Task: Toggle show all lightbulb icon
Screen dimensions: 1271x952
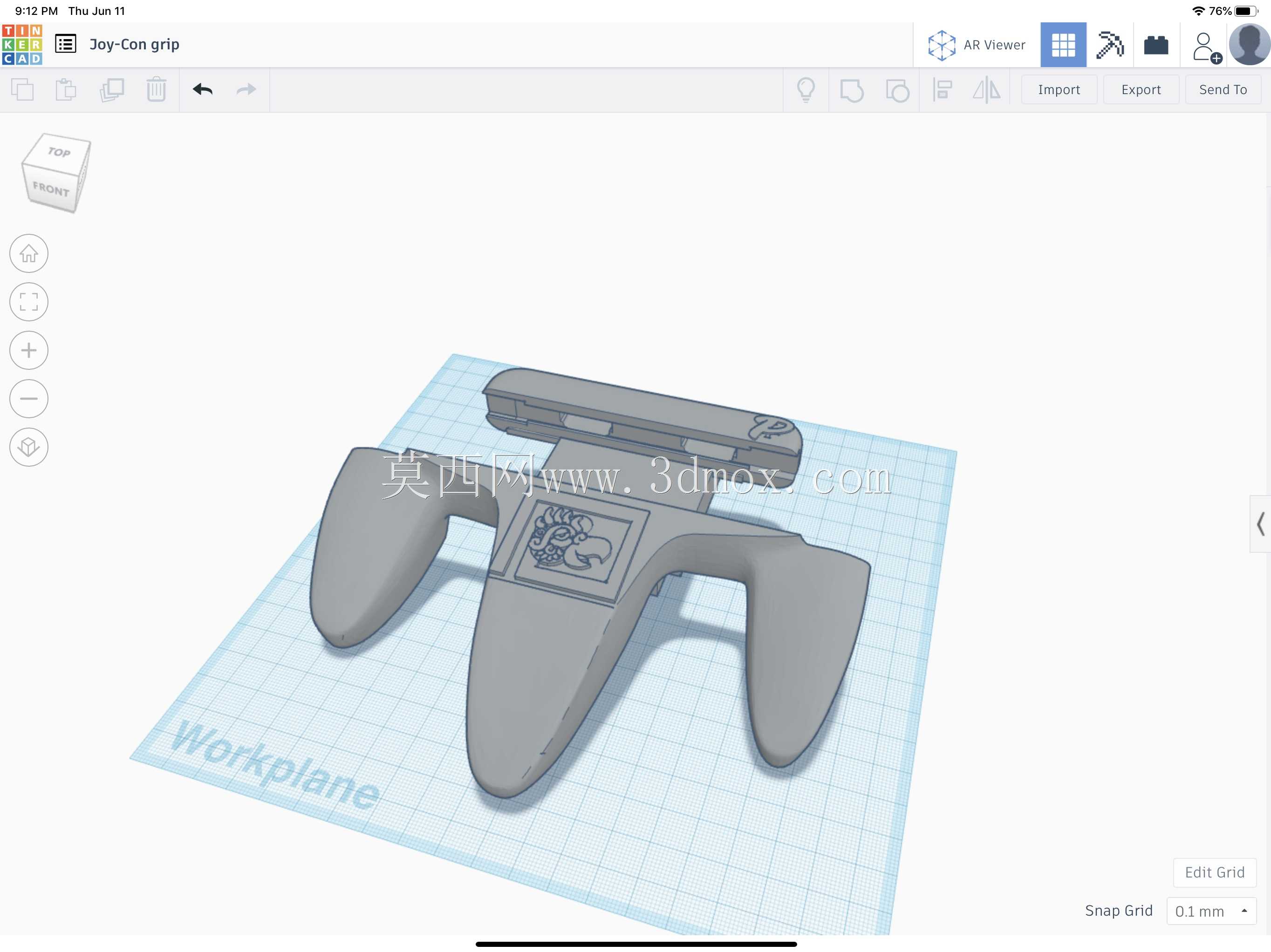Action: pyautogui.click(x=806, y=89)
